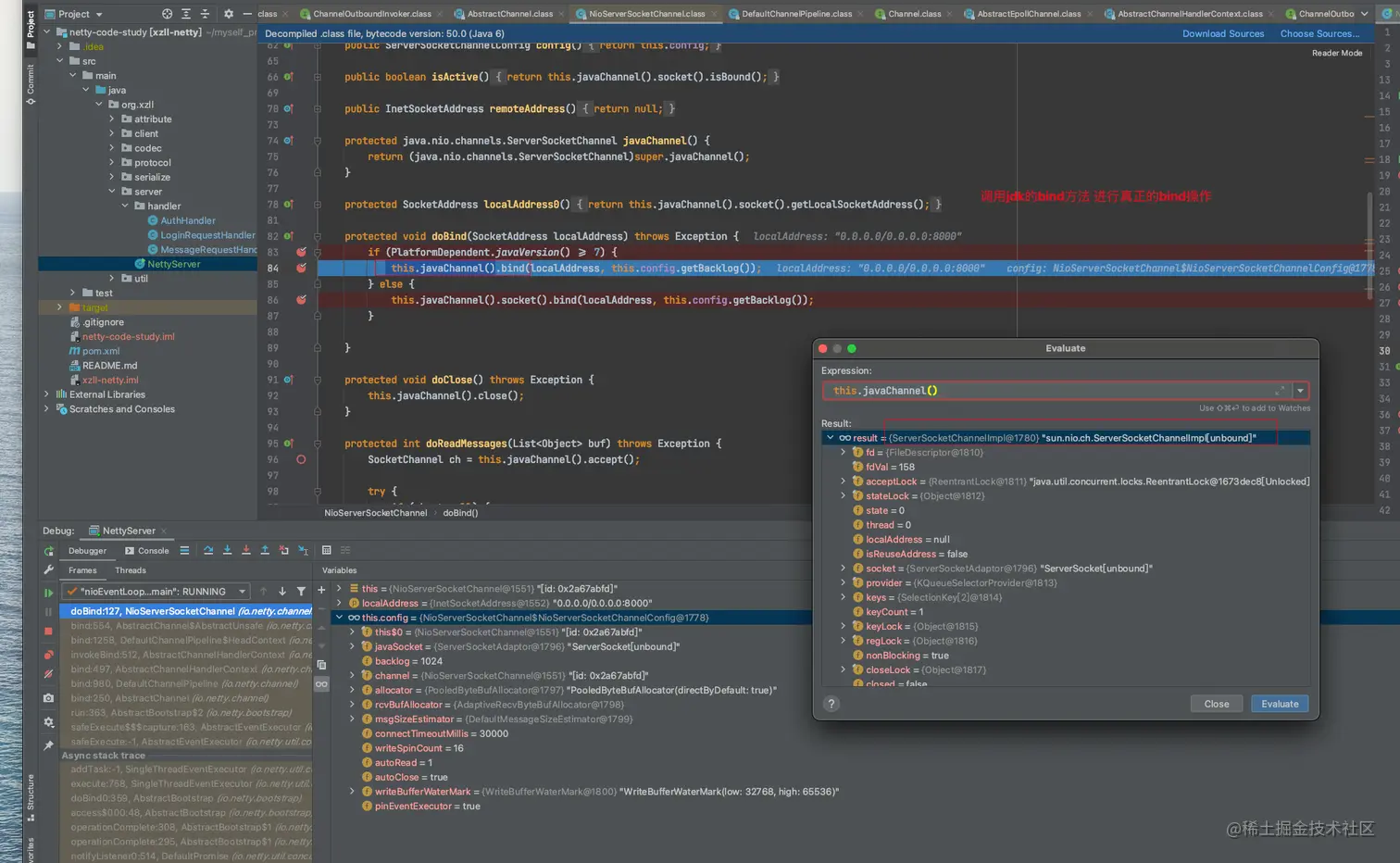Screen dimensions: 1400x863
Task: Click the locate target icon in Project panel
Action: [x=167, y=14]
